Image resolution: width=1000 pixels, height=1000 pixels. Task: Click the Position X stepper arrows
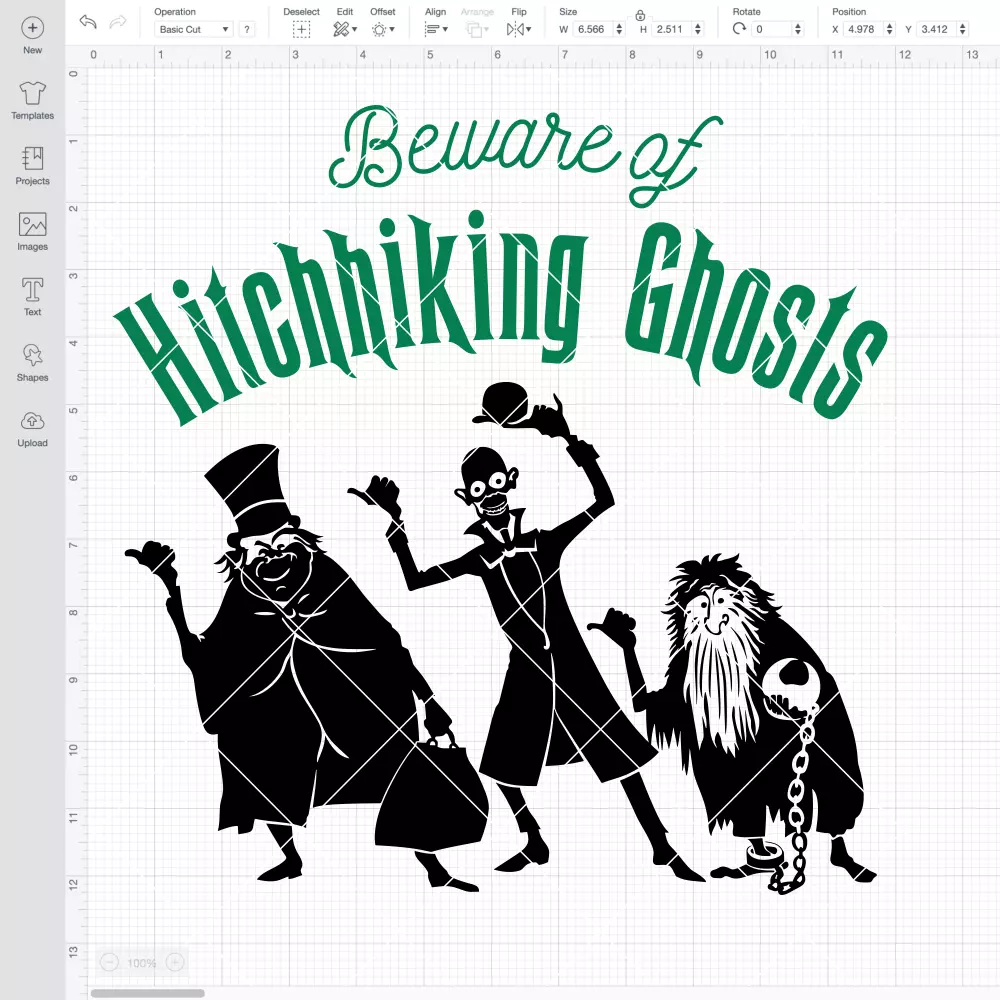click(x=890, y=29)
